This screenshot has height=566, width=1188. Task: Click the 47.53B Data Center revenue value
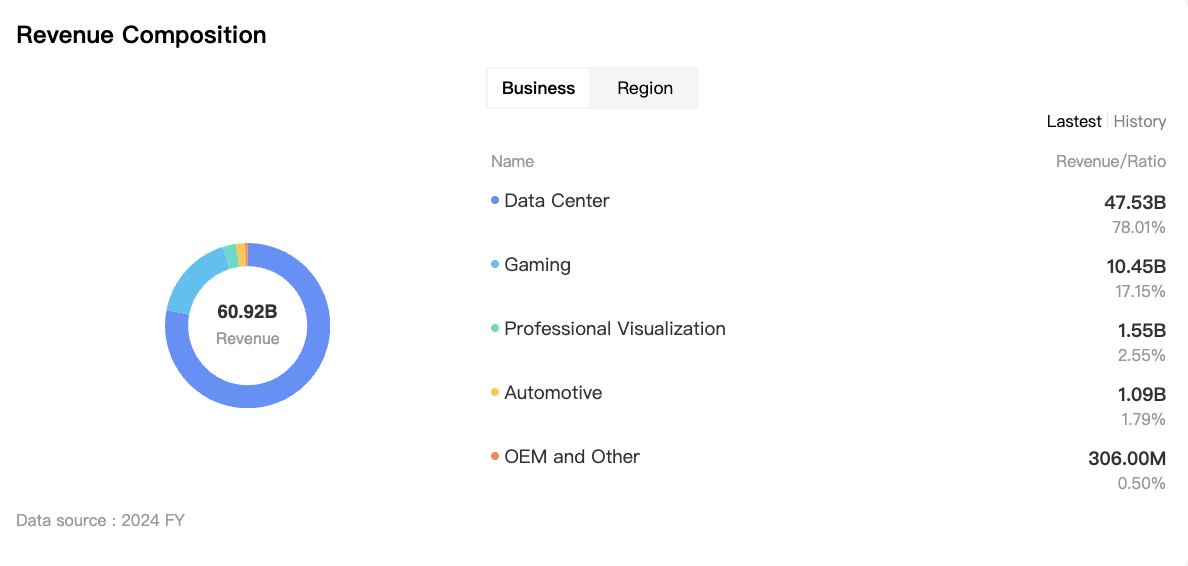click(x=1135, y=203)
